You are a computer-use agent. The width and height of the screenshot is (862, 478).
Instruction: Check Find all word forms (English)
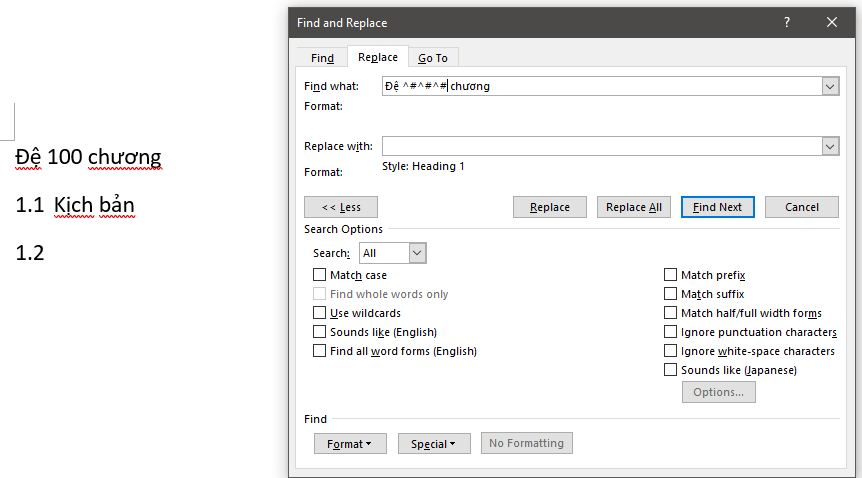[x=320, y=351]
